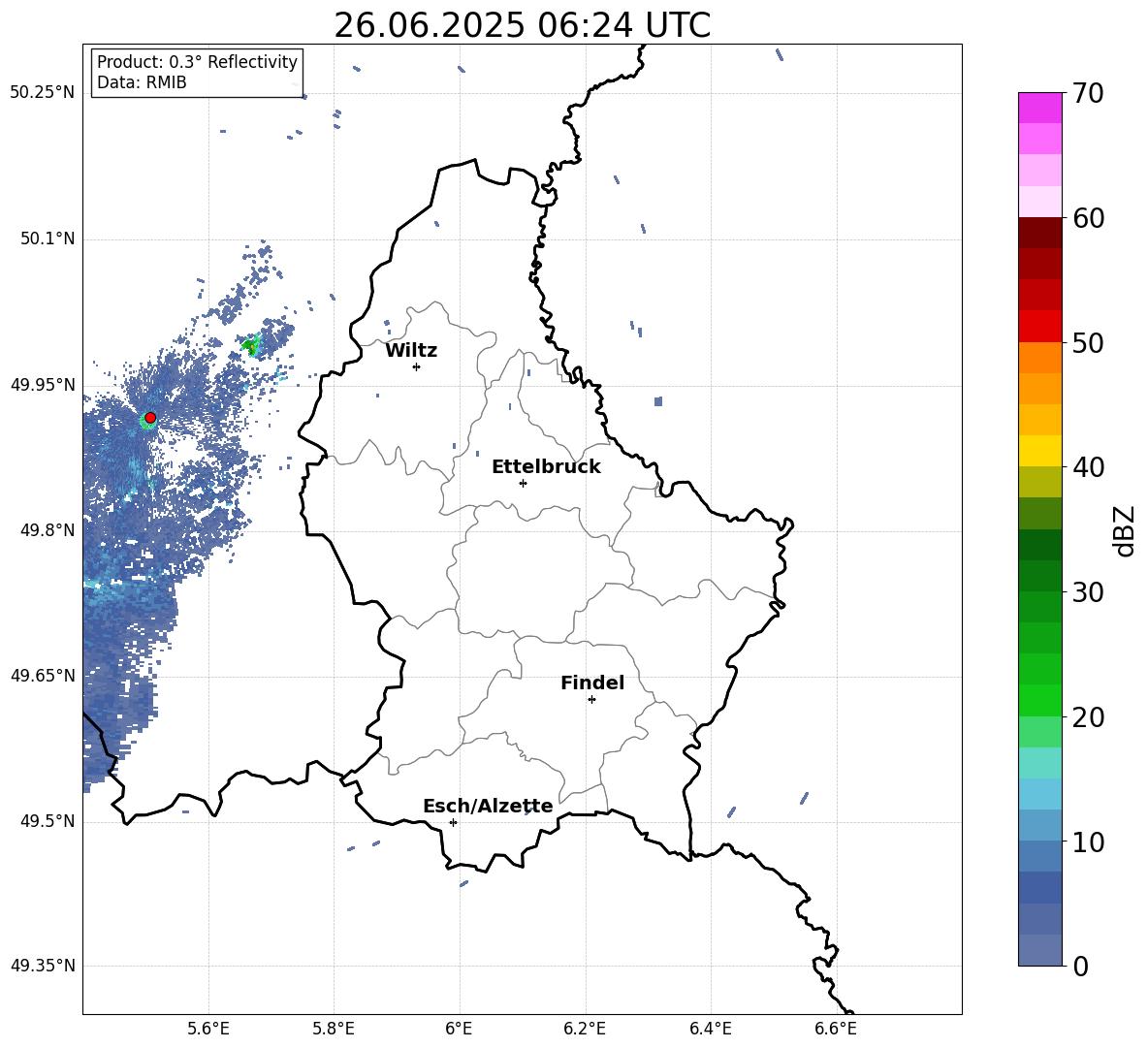Click the 6.2°E longitude label
The width and height of the screenshot is (1148, 1048).
(585, 1029)
